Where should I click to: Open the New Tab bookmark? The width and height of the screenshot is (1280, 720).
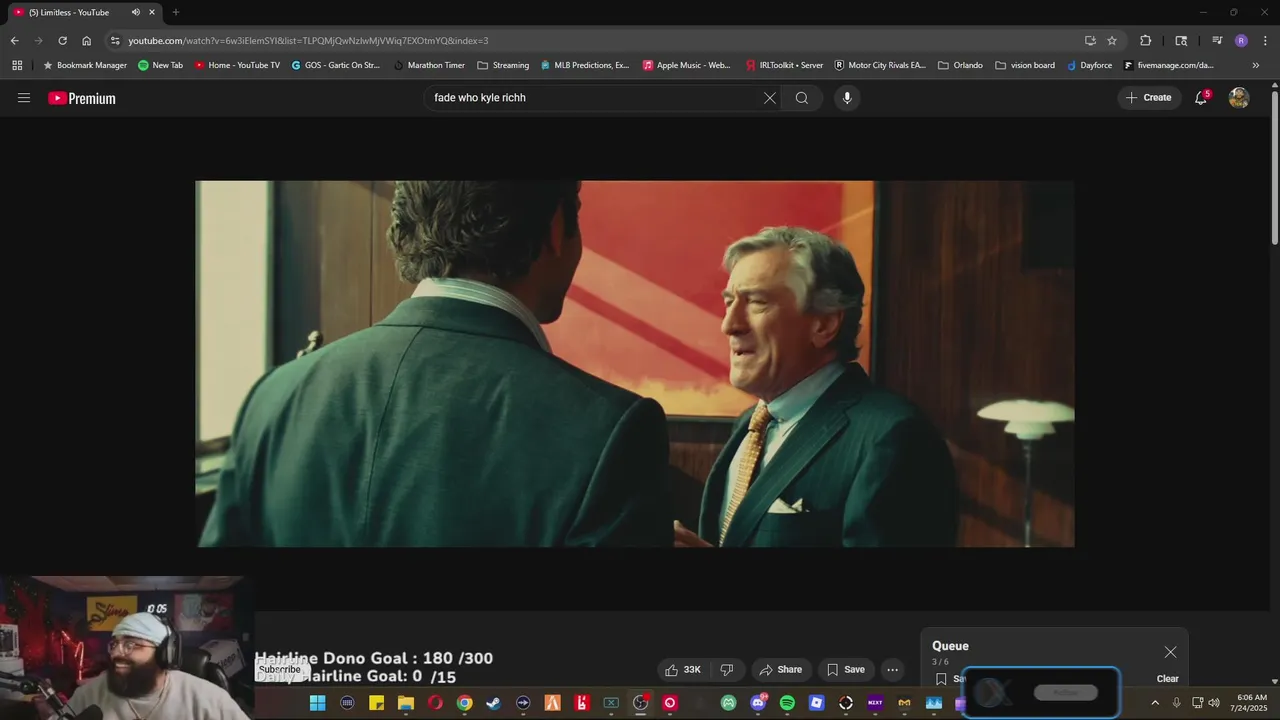(160, 65)
